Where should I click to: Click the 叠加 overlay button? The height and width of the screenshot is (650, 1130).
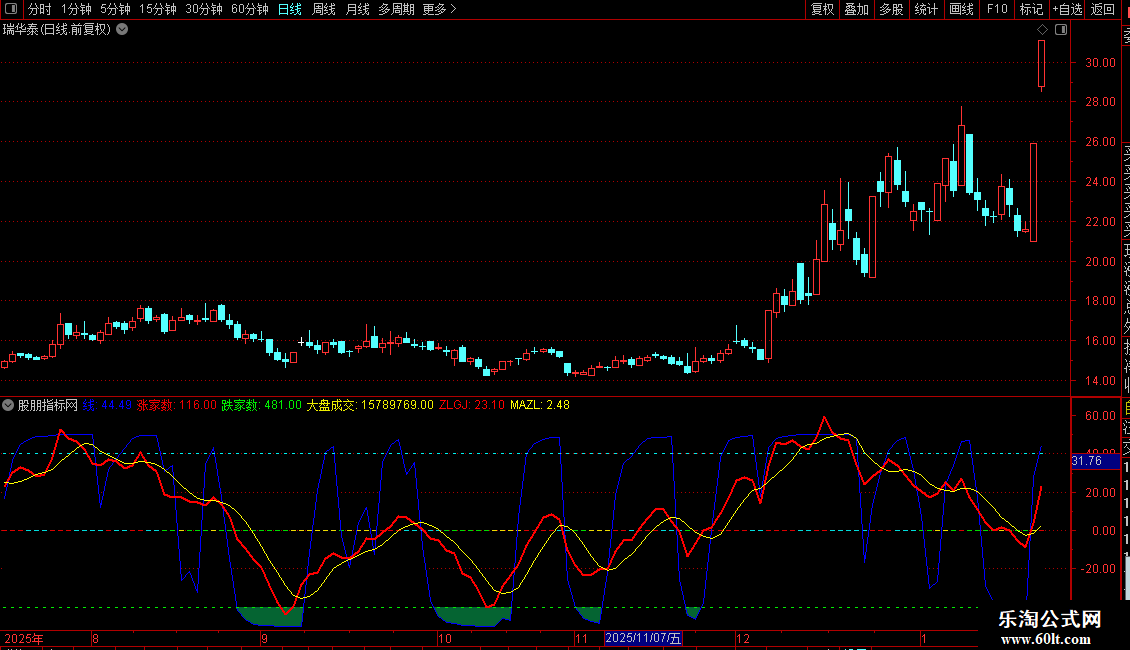click(x=857, y=9)
